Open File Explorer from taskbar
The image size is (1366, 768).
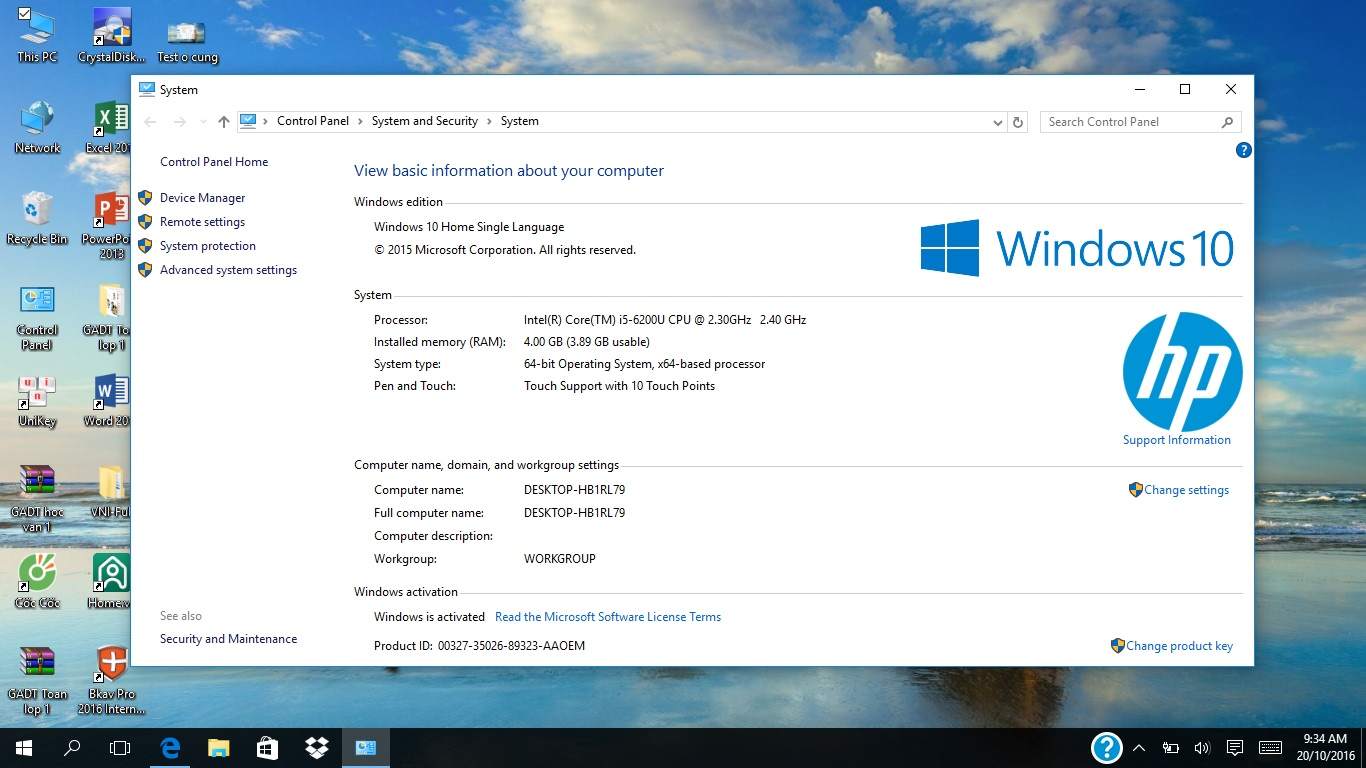click(219, 747)
